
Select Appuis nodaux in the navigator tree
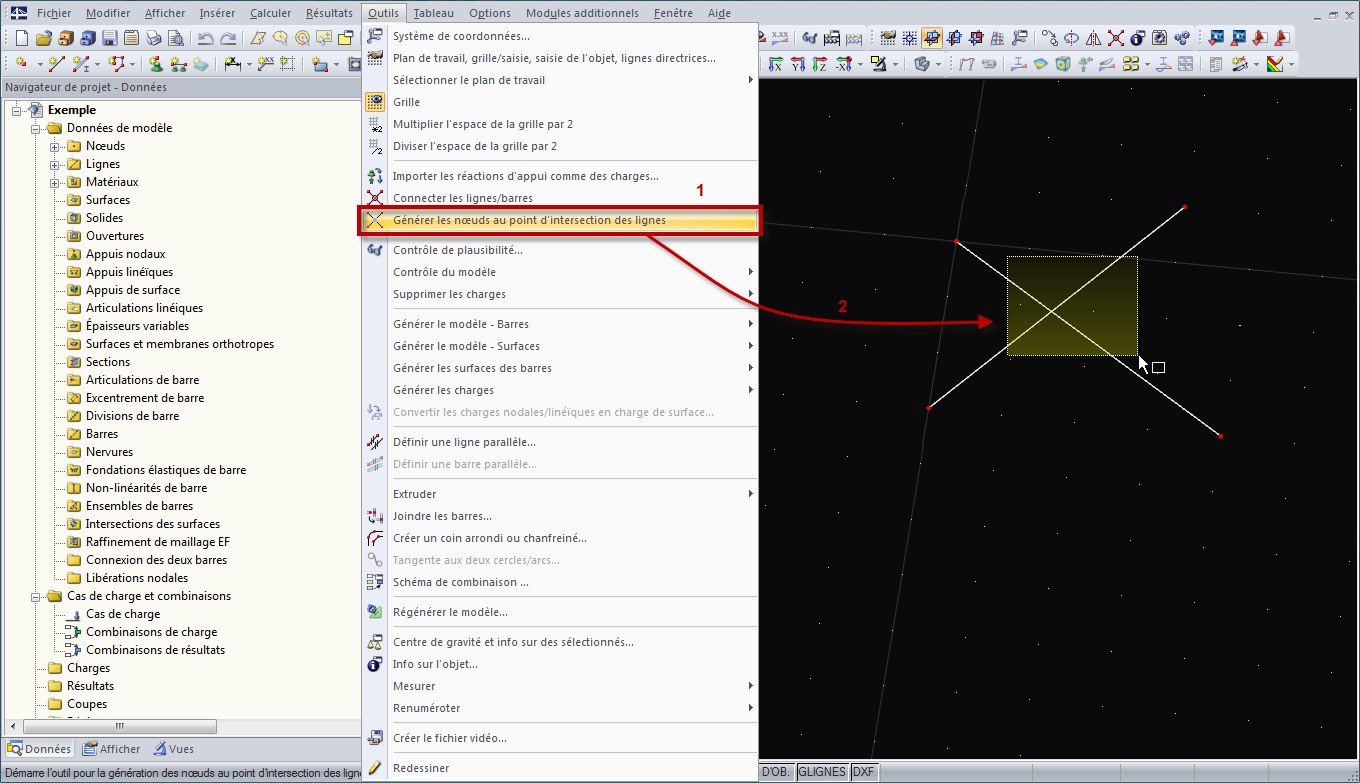(125, 254)
